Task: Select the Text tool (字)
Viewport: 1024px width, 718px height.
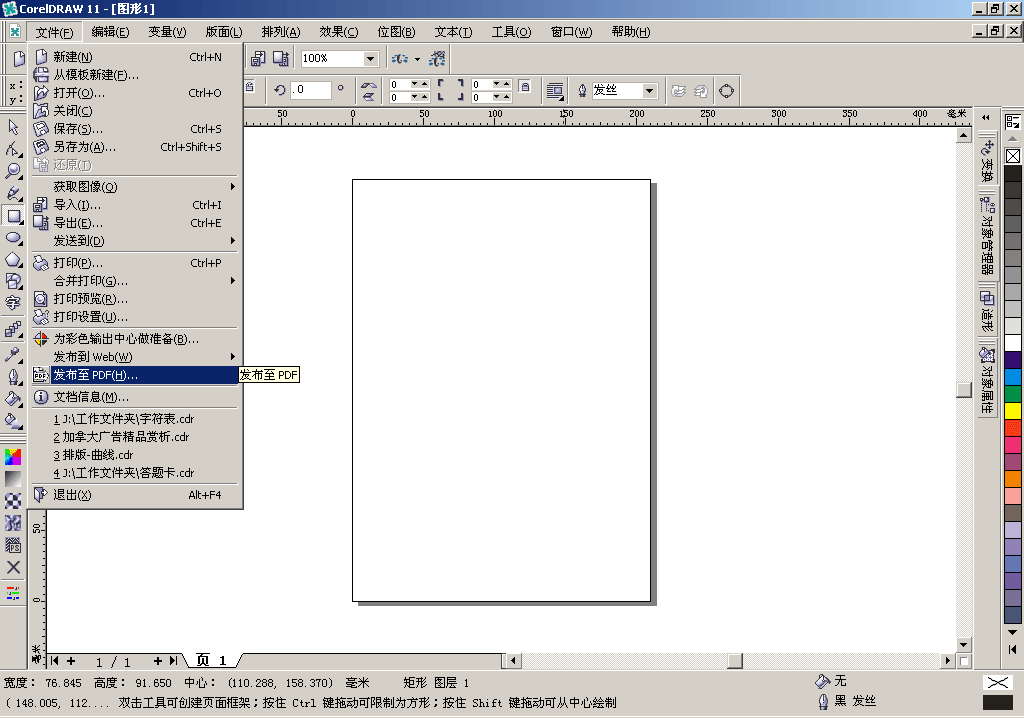Action: click(x=13, y=304)
